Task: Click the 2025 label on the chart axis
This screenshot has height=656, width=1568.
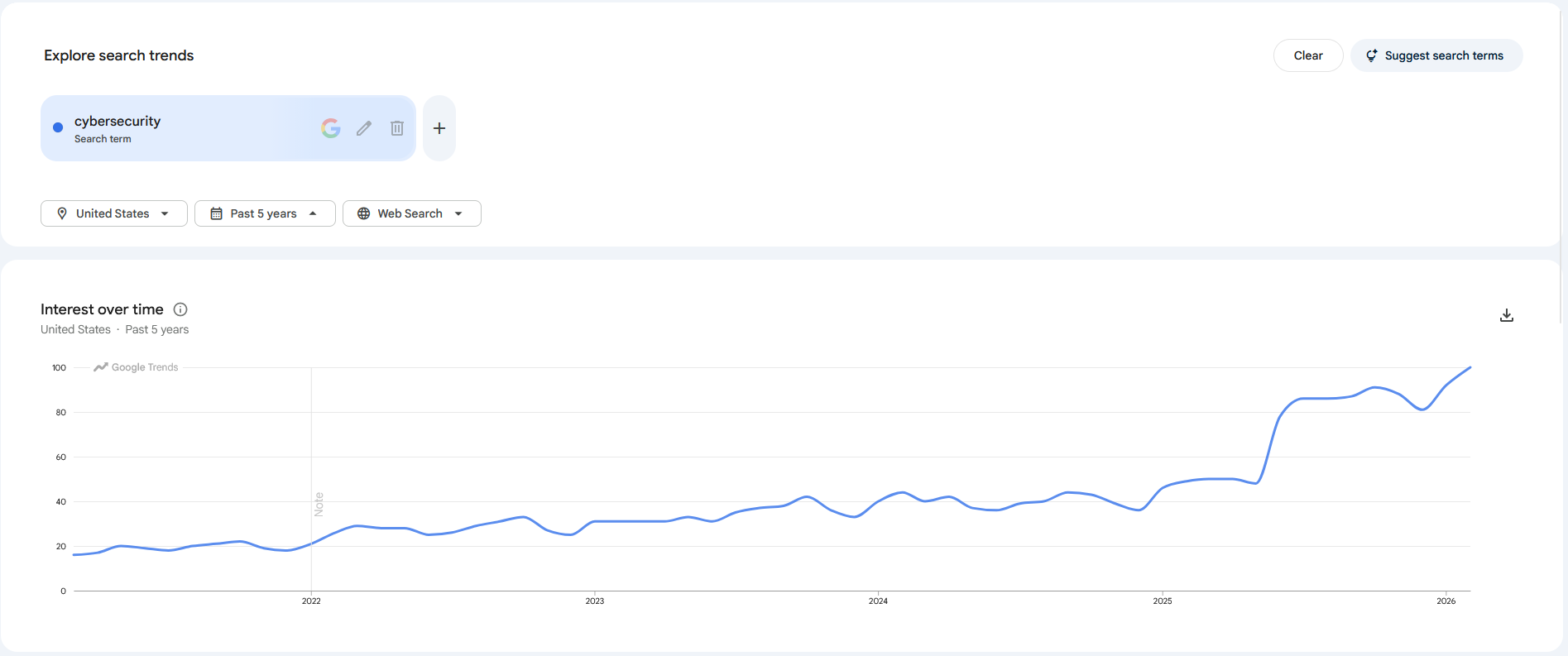Action: (1162, 601)
